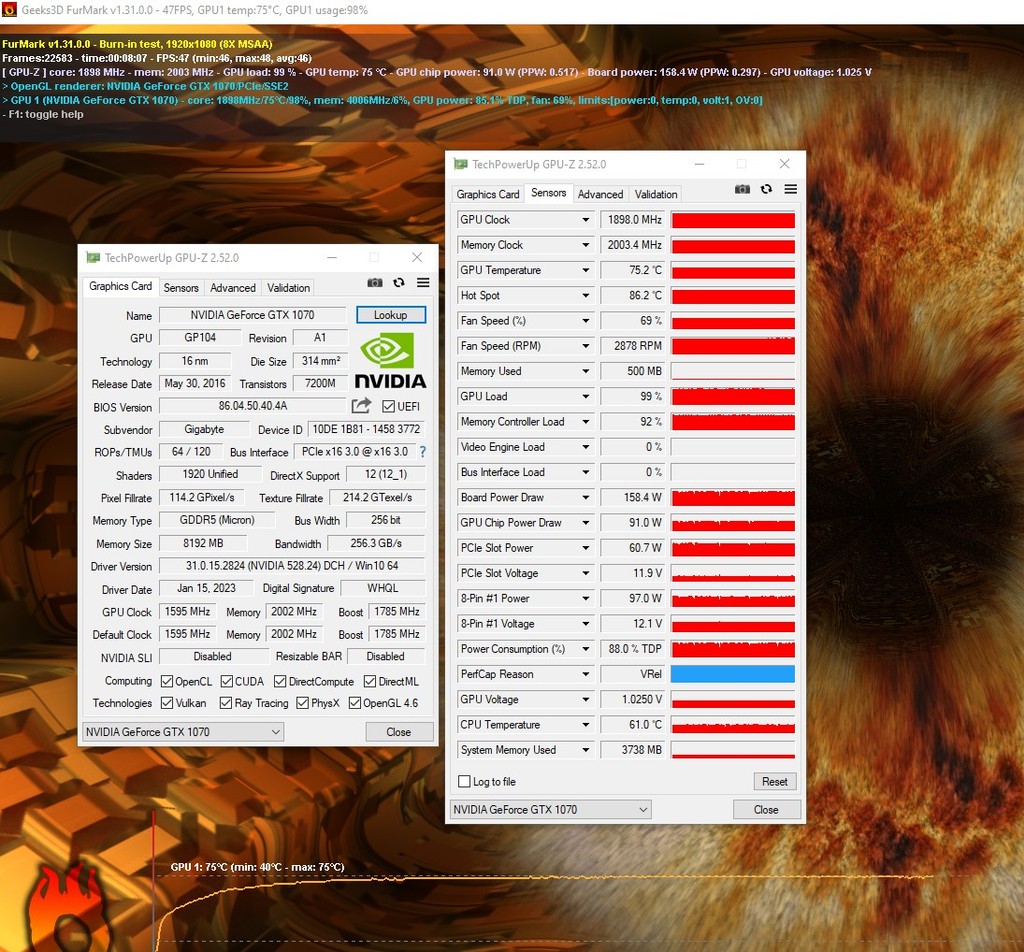Toggle OpenGL 4.6 checkbox

355,703
